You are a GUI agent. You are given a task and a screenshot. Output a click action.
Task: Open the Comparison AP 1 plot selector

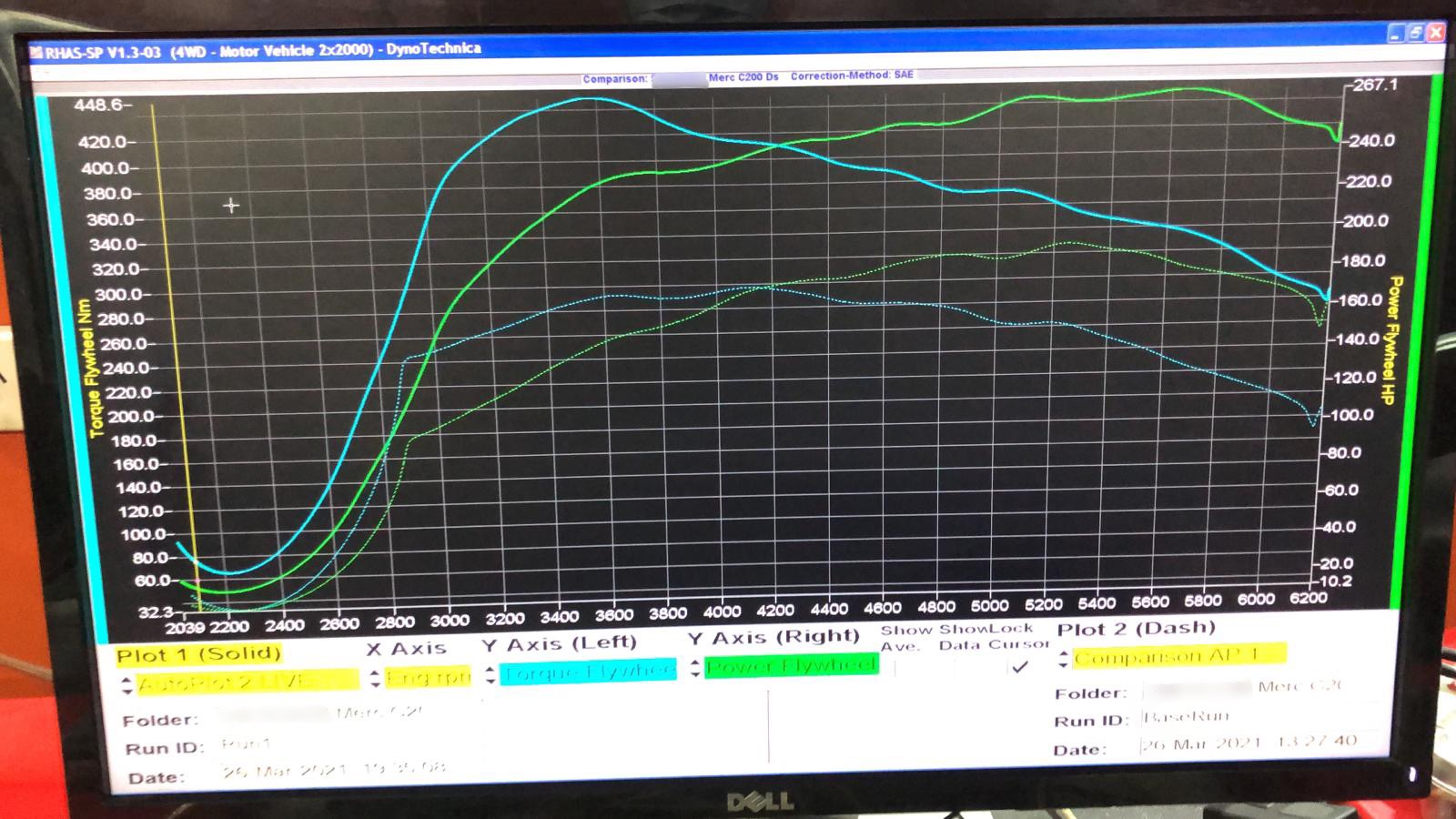(1179, 655)
